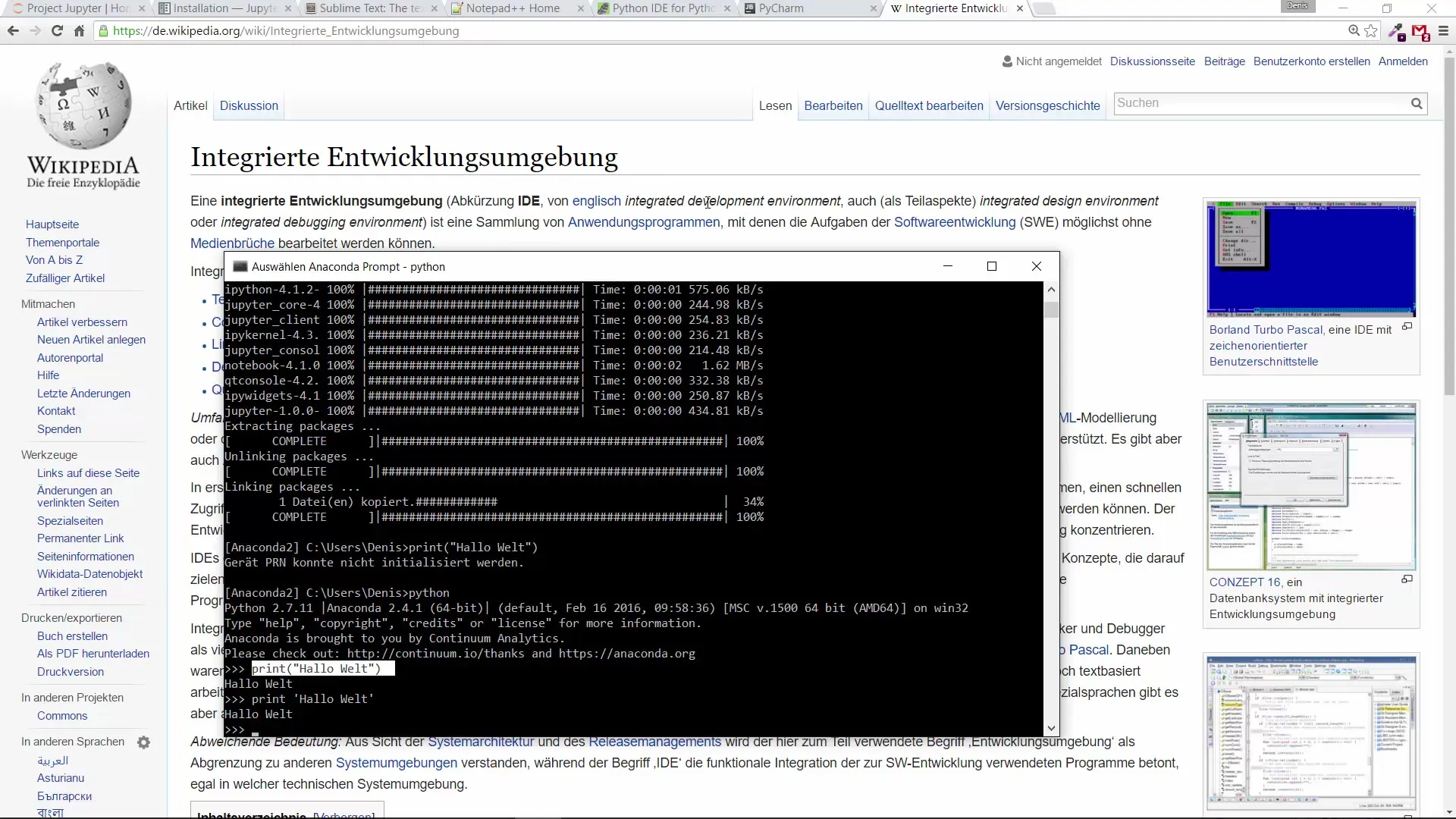
Task: Open the Asturianu language link
Action: click(x=61, y=778)
